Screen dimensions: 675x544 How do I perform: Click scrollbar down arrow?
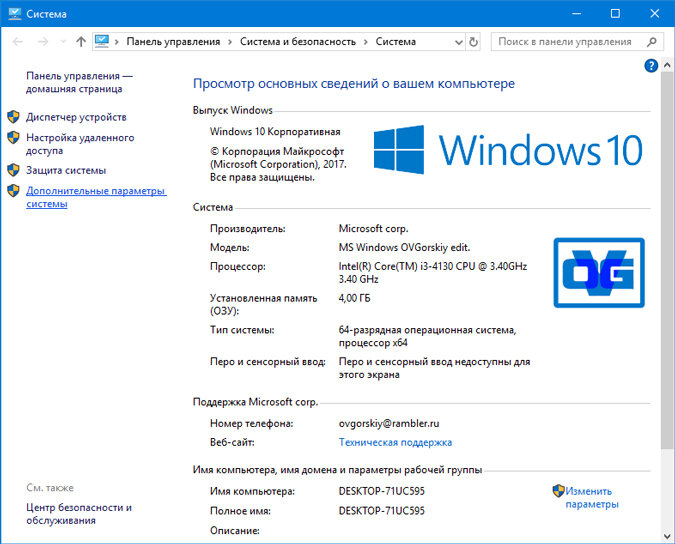pos(667,536)
